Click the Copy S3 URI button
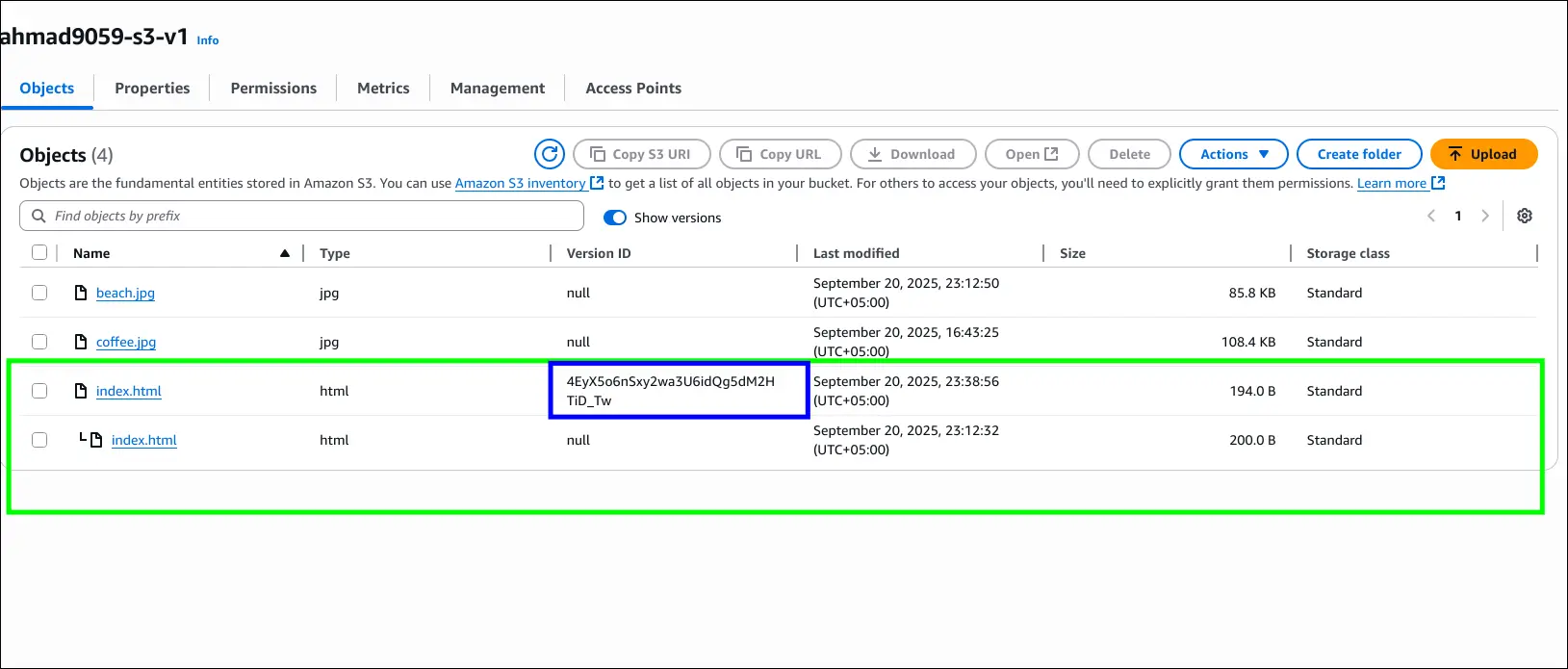This screenshot has height=669, width=1568. coord(641,154)
